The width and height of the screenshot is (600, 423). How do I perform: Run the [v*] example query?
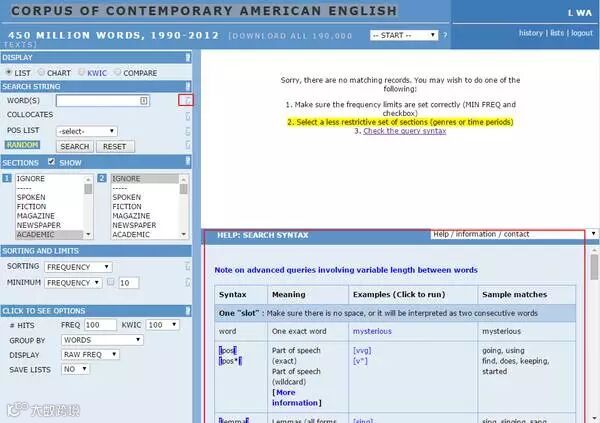360,361
